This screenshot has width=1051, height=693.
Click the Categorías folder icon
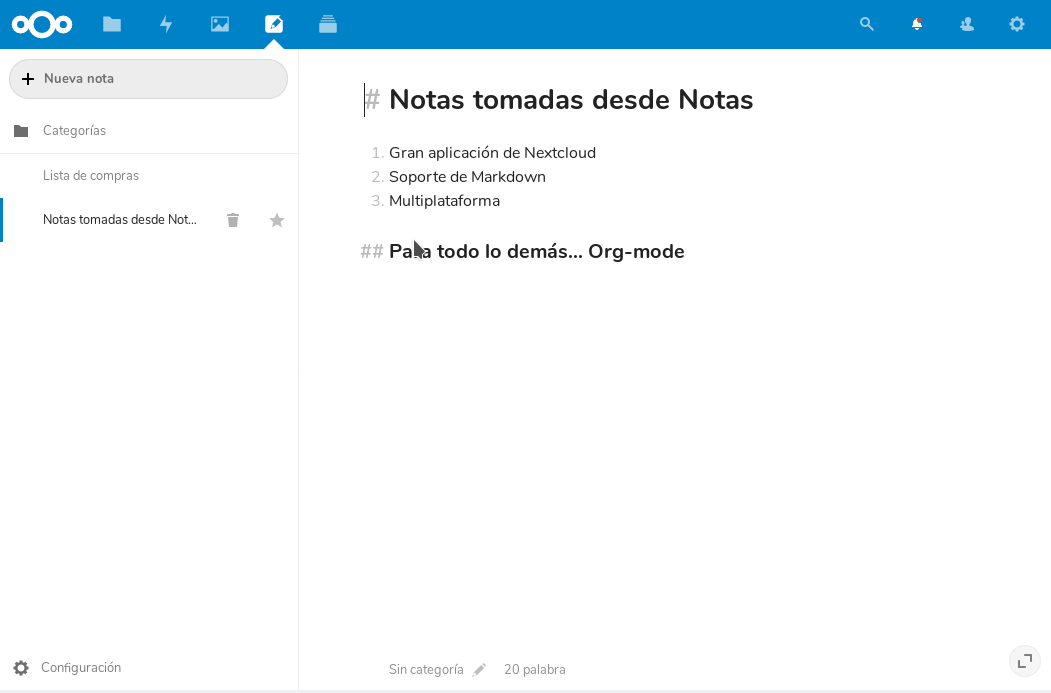(x=21, y=131)
